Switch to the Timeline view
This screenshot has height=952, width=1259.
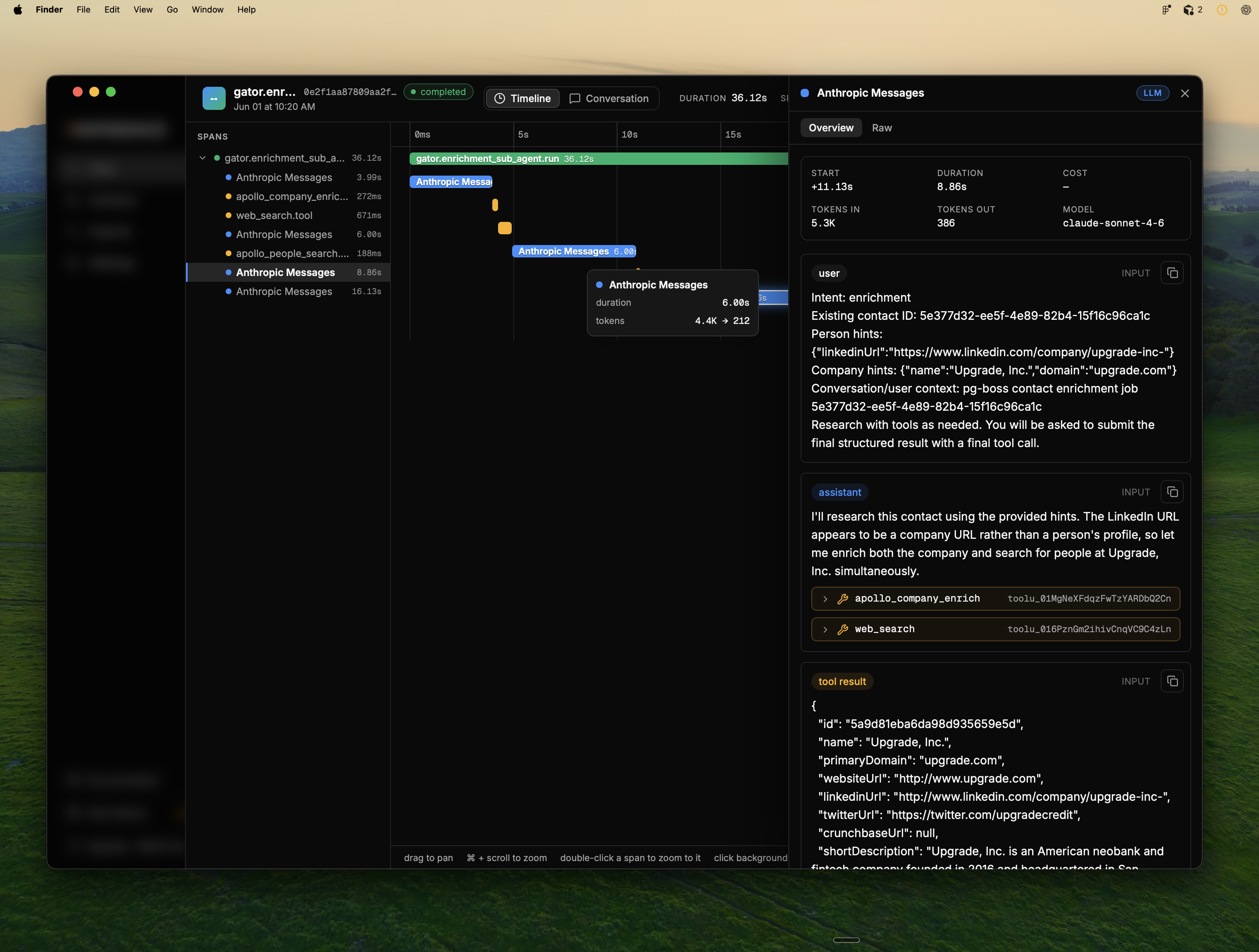pyautogui.click(x=522, y=98)
